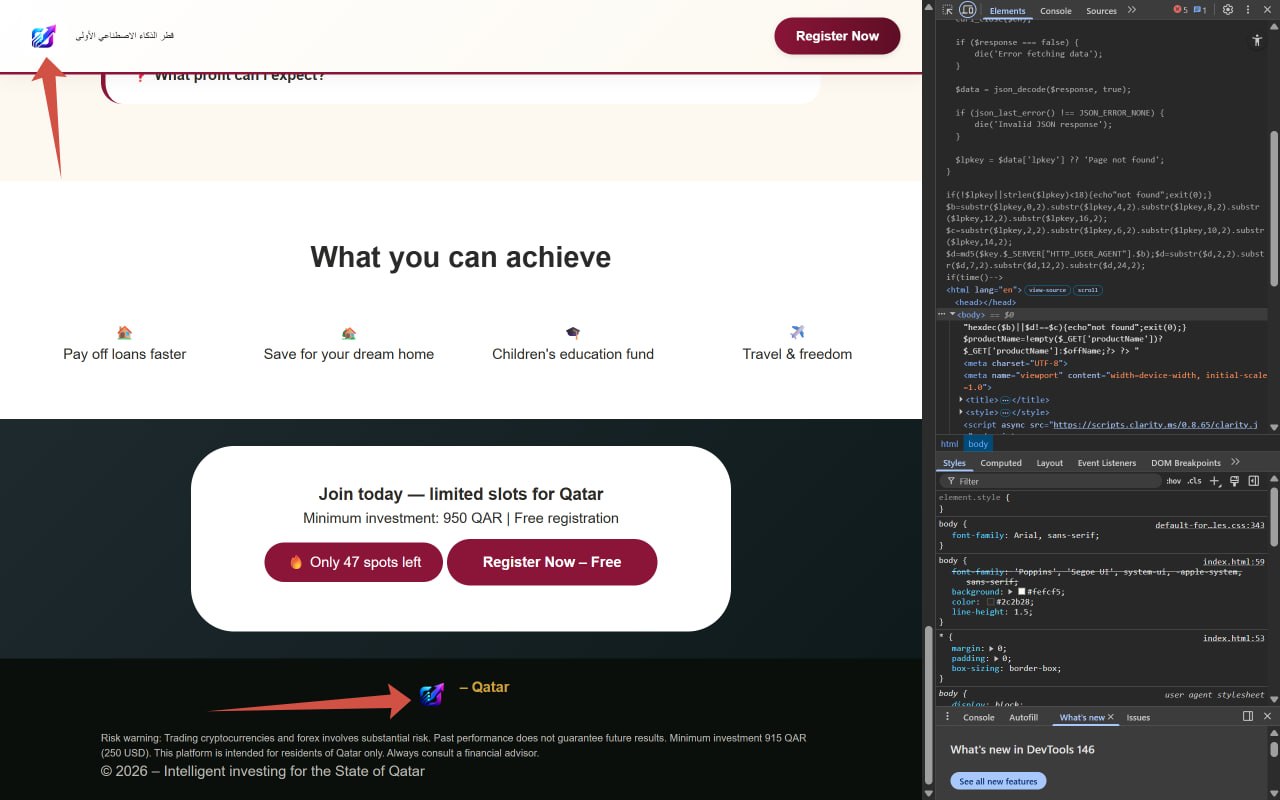Click the red error count indicator

1181,10
